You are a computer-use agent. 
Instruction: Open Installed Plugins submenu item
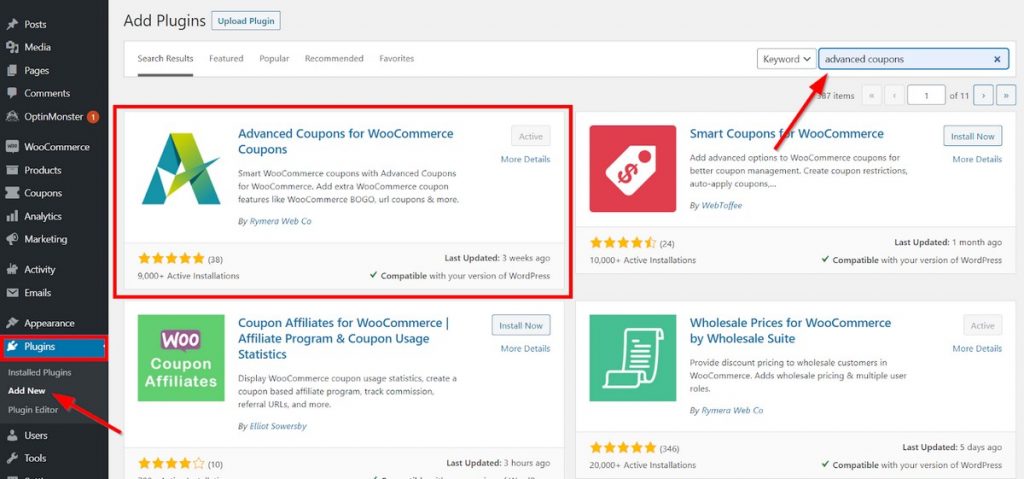point(40,372)
